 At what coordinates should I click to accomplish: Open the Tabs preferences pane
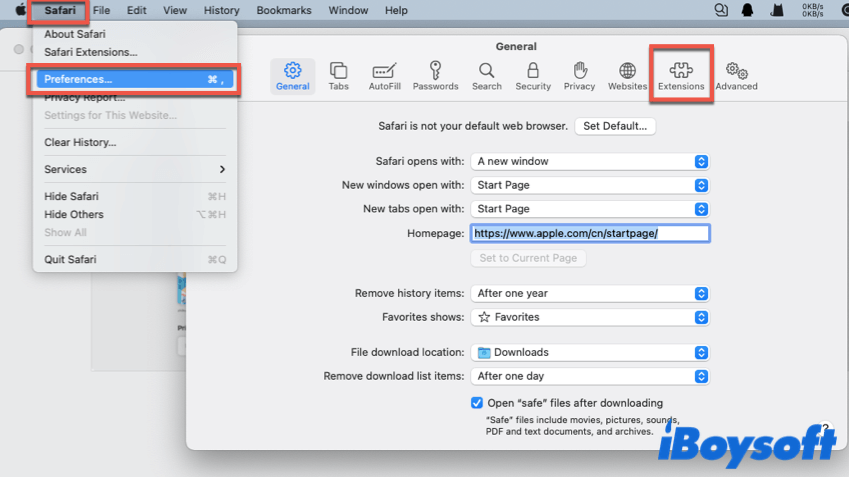(x=339, y=76)
